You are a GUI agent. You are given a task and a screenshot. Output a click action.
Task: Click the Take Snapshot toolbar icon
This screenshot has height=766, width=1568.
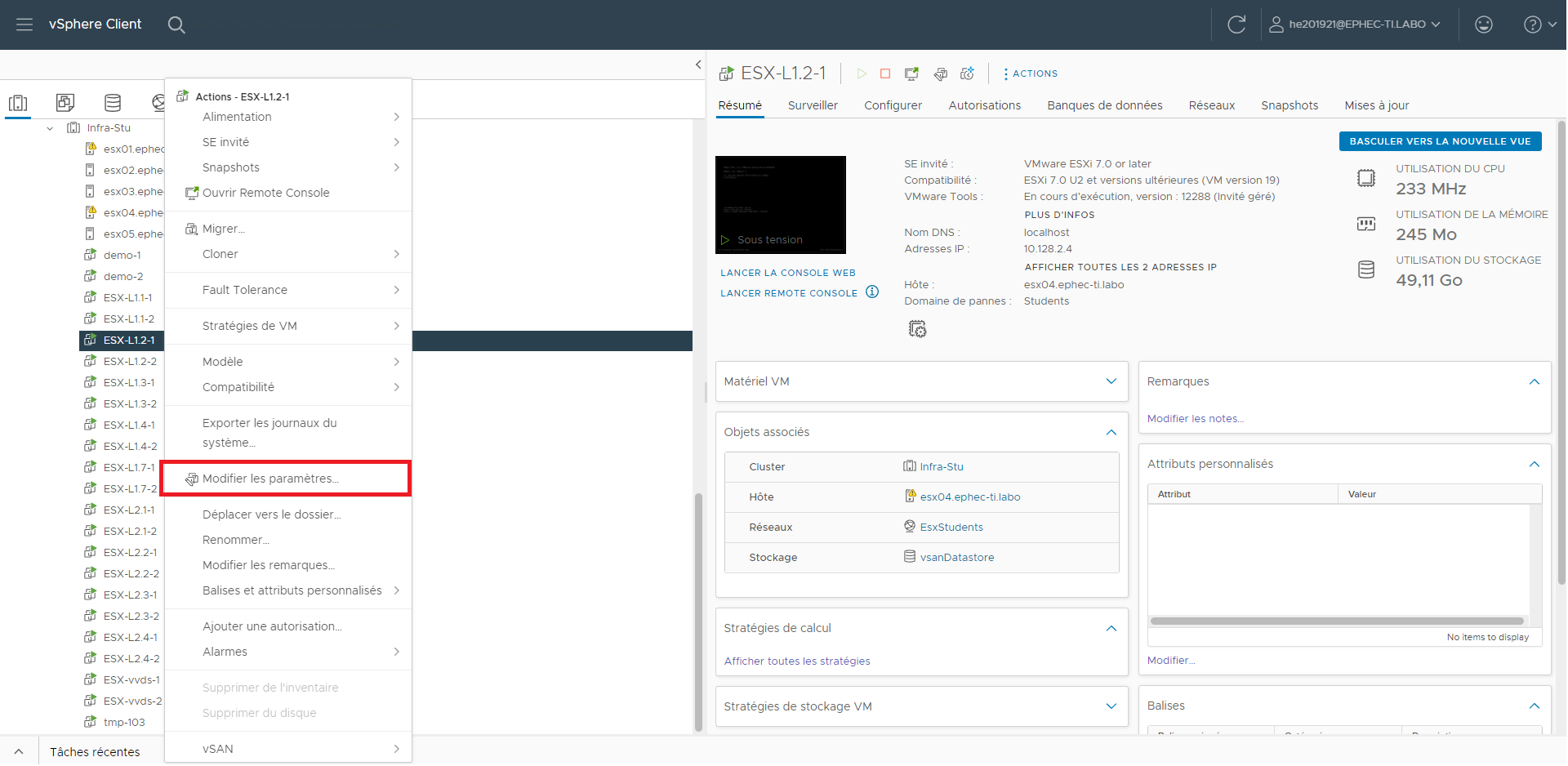coord(968,73)
